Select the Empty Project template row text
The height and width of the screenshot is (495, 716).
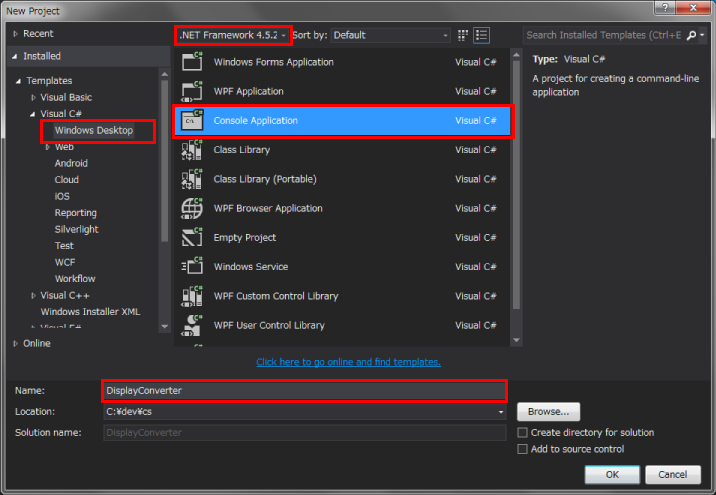click(245, 237)
